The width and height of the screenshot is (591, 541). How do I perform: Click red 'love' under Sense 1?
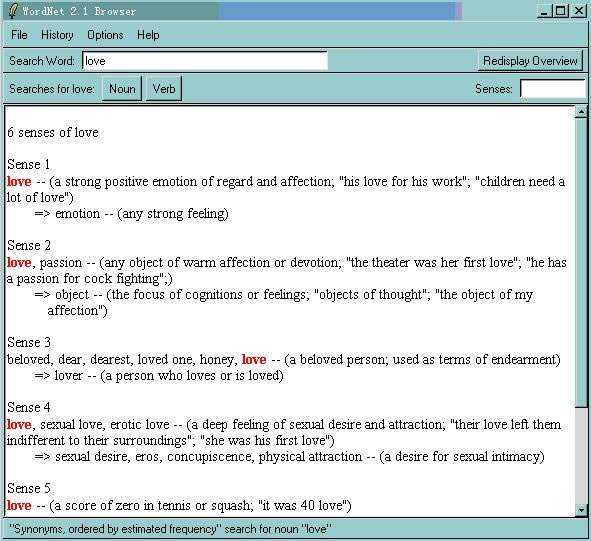point(19,182)
